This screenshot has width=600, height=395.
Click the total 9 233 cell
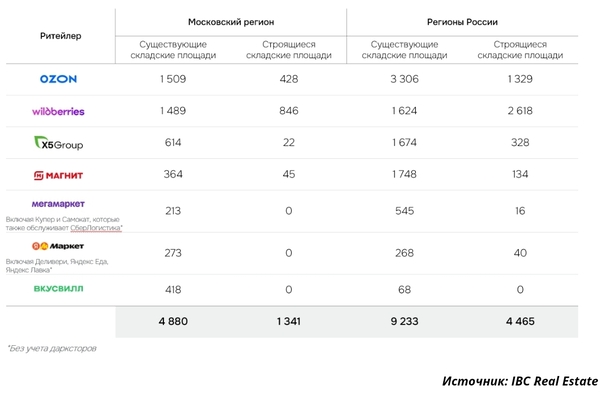[x=404, y=321]
